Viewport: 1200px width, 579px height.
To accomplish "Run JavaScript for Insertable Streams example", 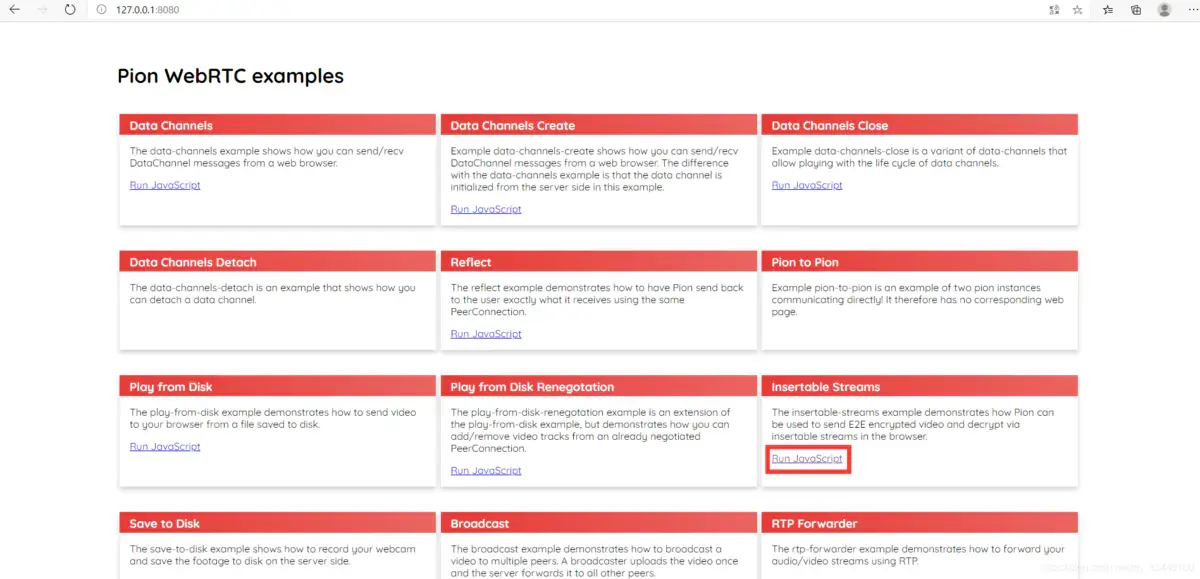I will pos(807,459).
